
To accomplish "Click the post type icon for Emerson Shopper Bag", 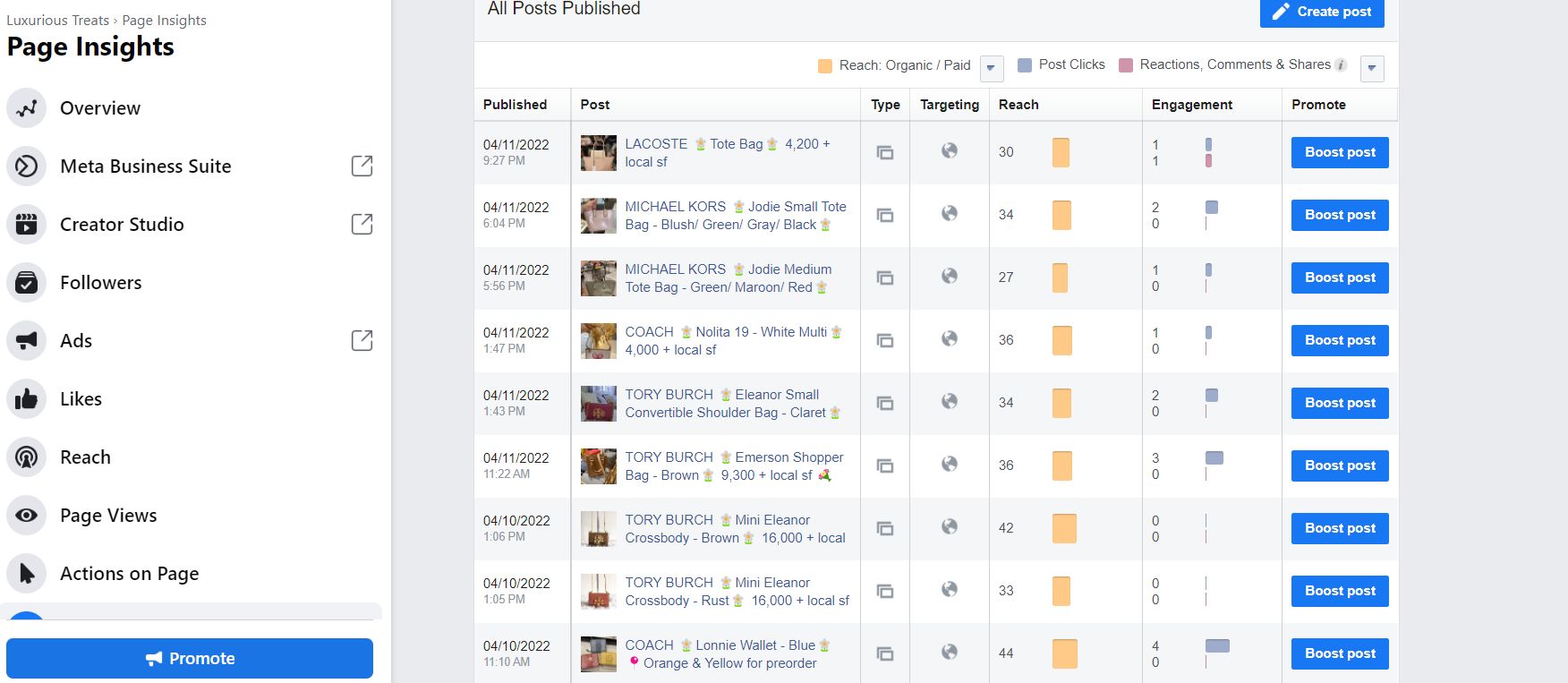I will pyautogui.click(x=885, y=465).
